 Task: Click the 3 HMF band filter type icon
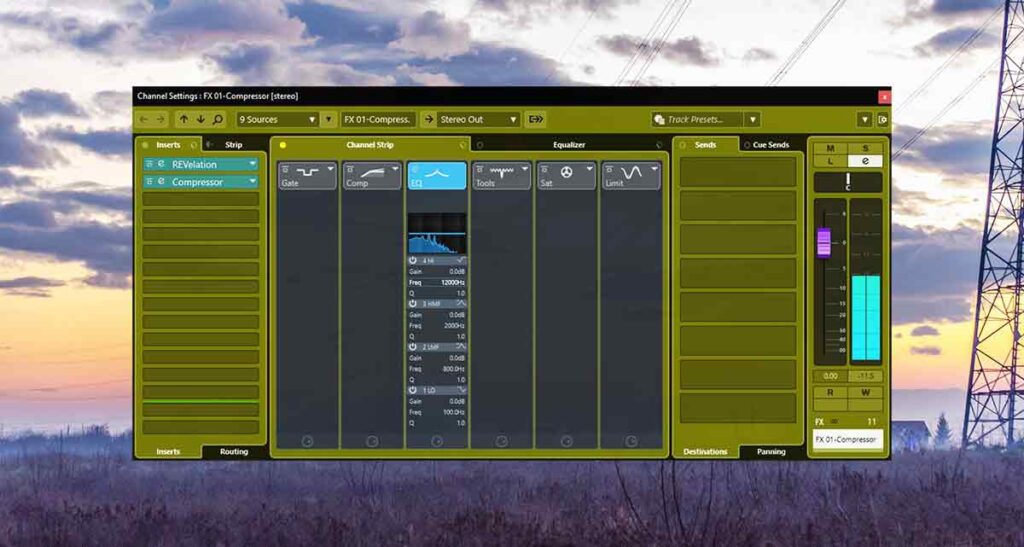(x=460, y=304)
